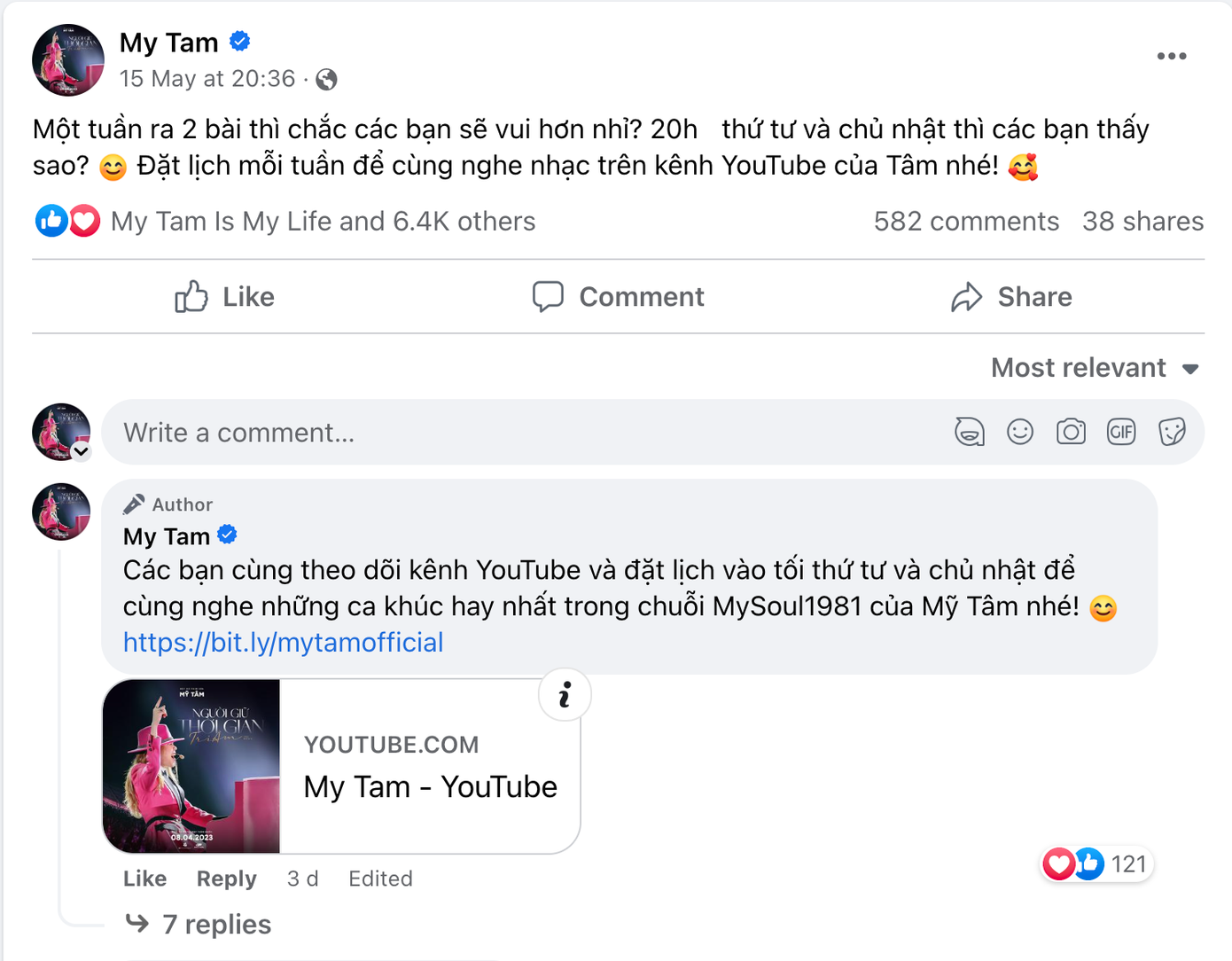Viewport: 1232px width, 961px height.
Task: Reply to My Tam's pinned comment
Action: (x=226, y=879)
